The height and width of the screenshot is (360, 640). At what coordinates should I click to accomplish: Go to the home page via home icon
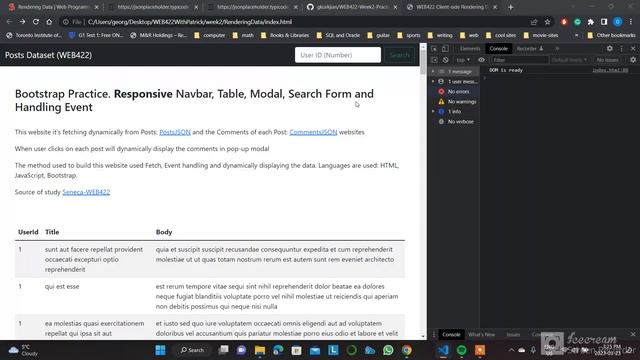(x=49, y=22)
